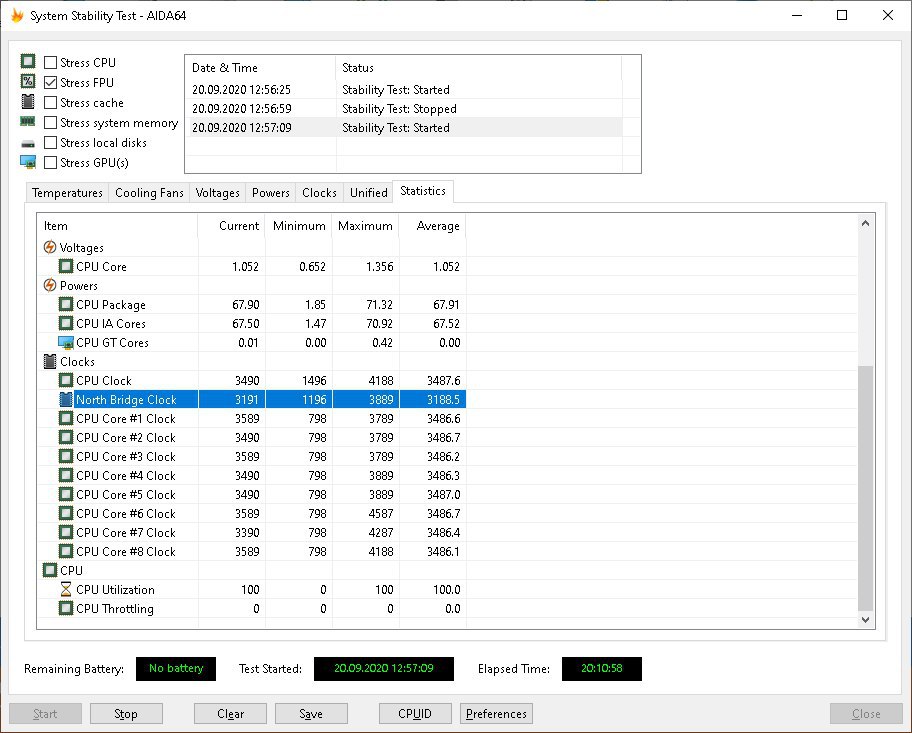
Task: Select the CPU Core #7 Clock row
Action: click(252, 532)
